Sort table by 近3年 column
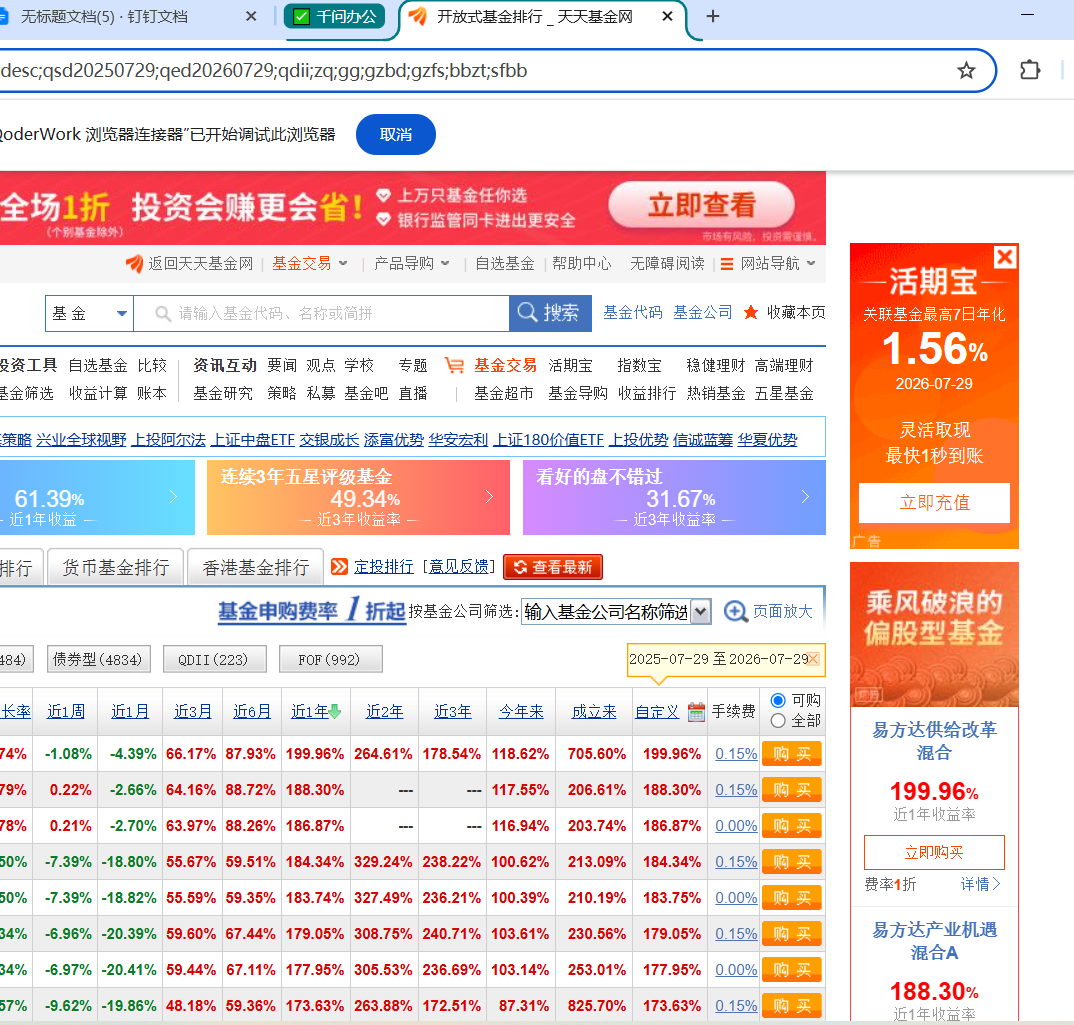Image resolution: width=1074 pixels, height=1025 pixels. (x=453, y=712)
